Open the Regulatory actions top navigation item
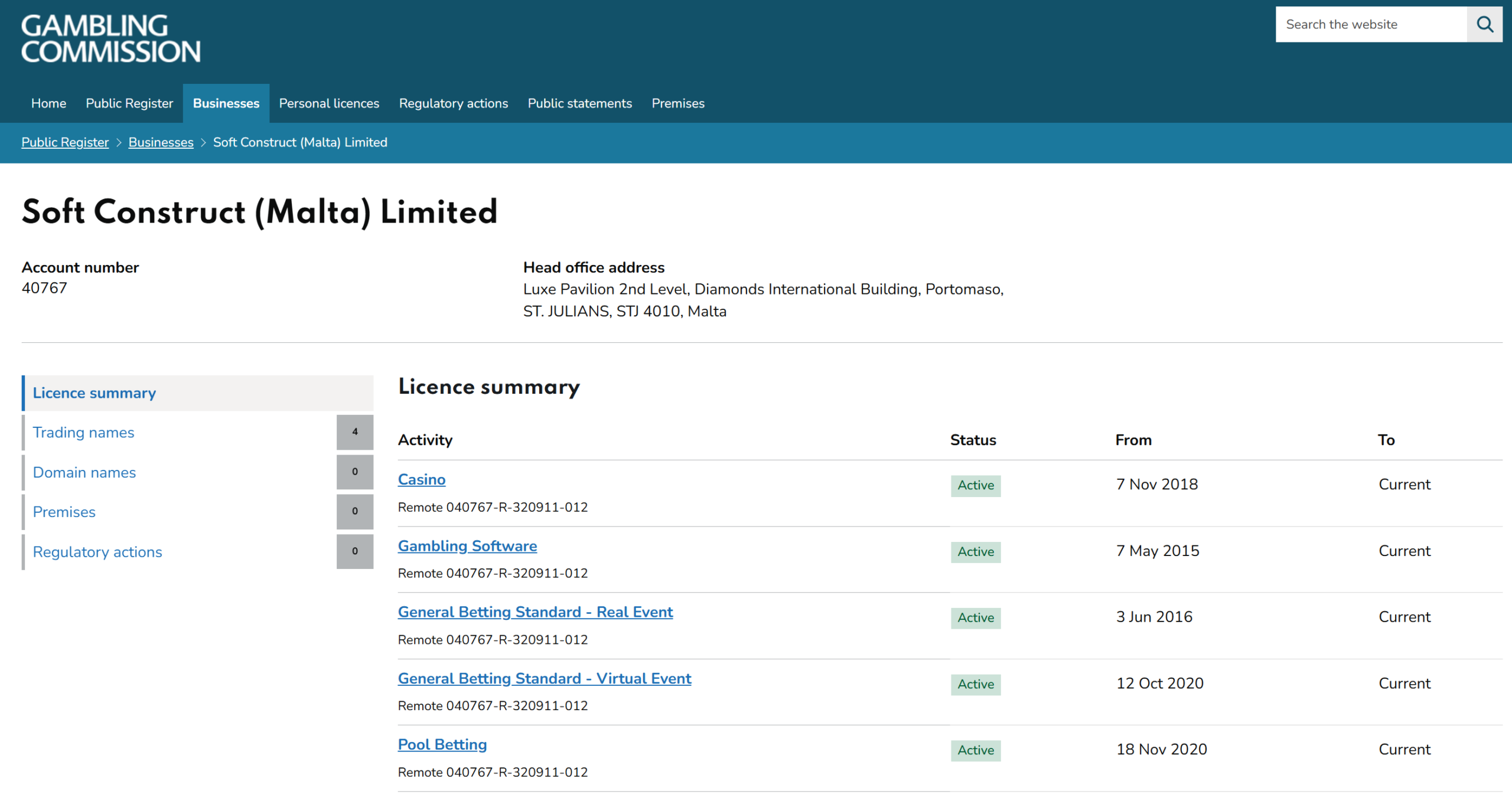The height and width of the screenshot is (801, 1512). point(453,103)
